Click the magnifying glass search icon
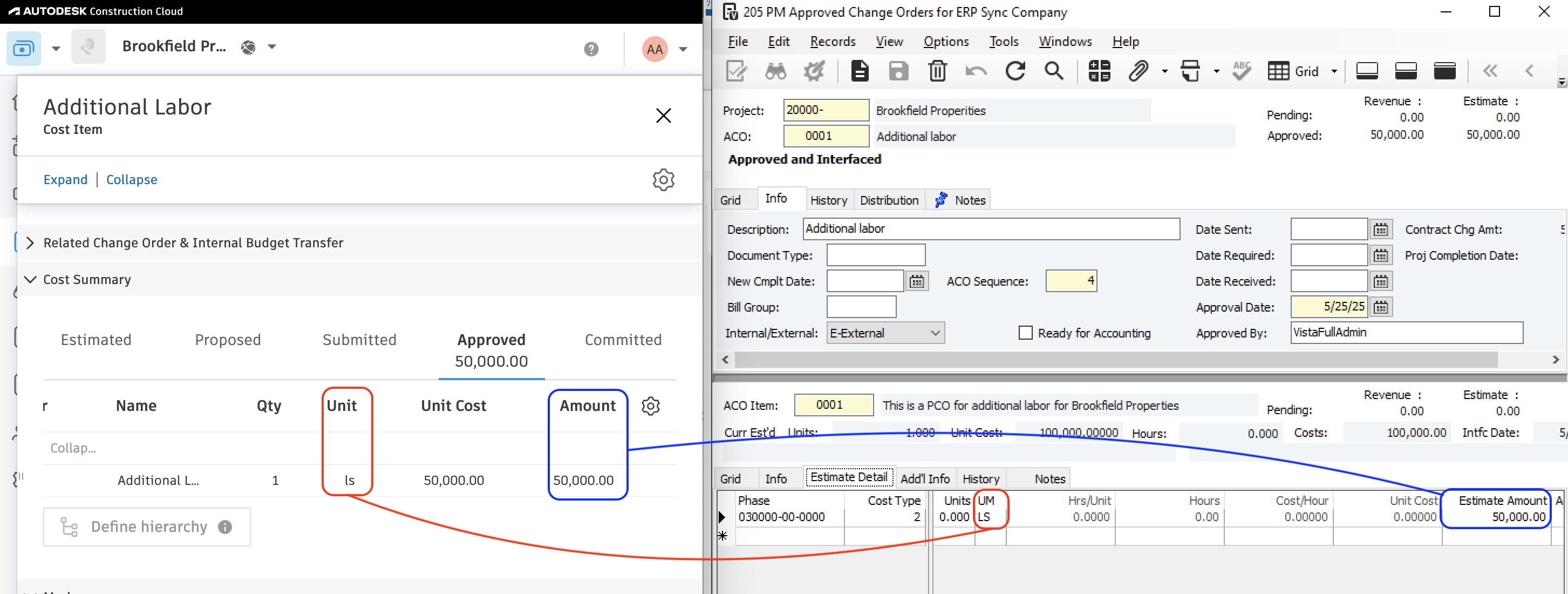 point(1054,71)
